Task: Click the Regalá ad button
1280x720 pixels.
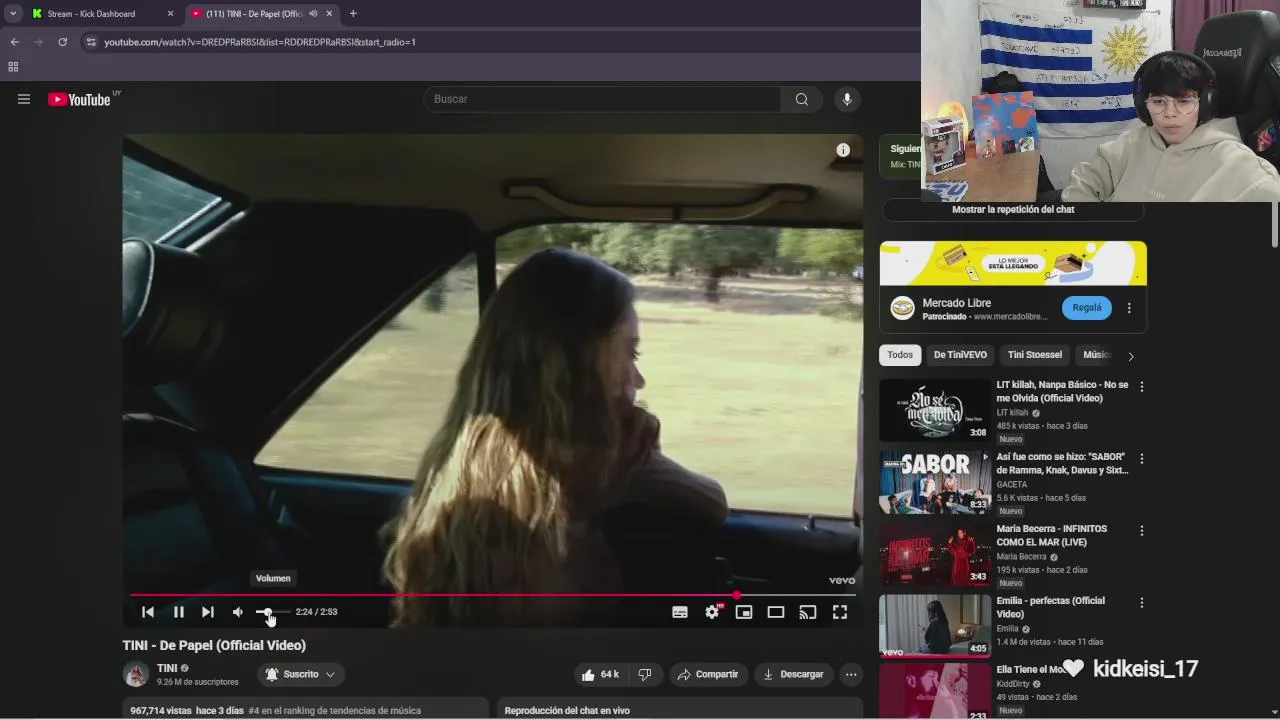Action: click(1087, 308)
